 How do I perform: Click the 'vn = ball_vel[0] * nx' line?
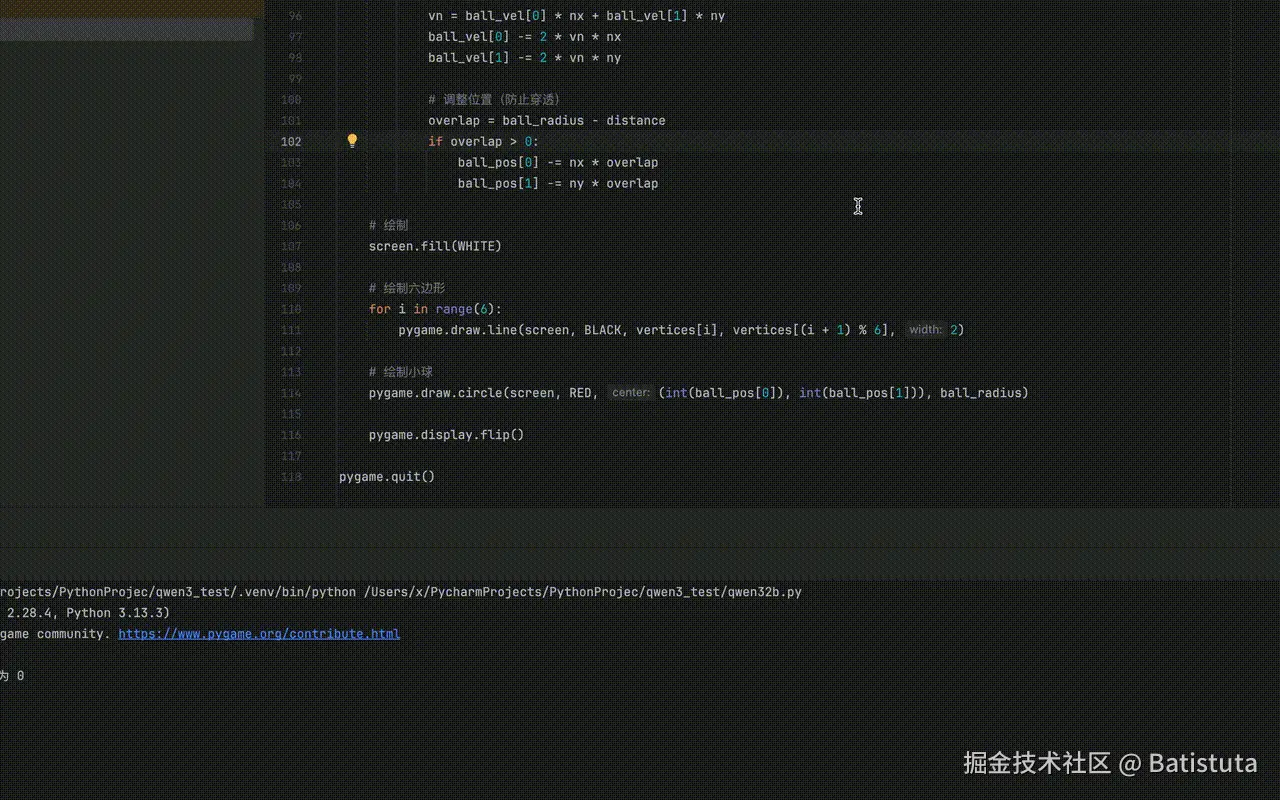(x=576, y=16)
